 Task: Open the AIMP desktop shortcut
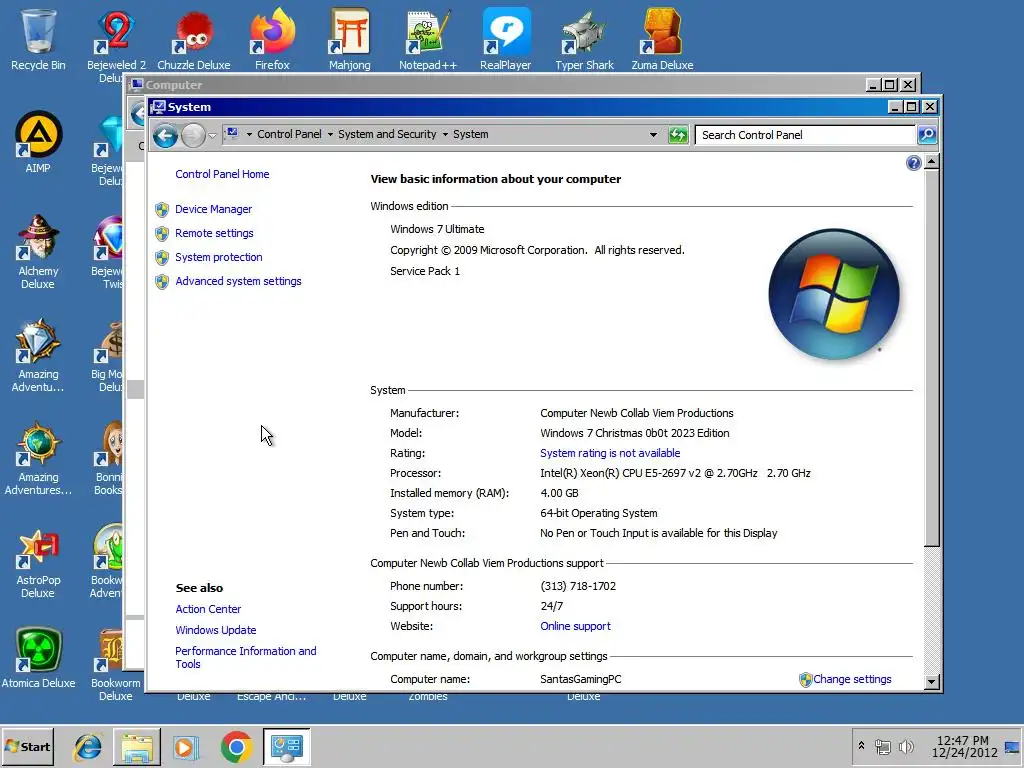click(x=38, y=142)
